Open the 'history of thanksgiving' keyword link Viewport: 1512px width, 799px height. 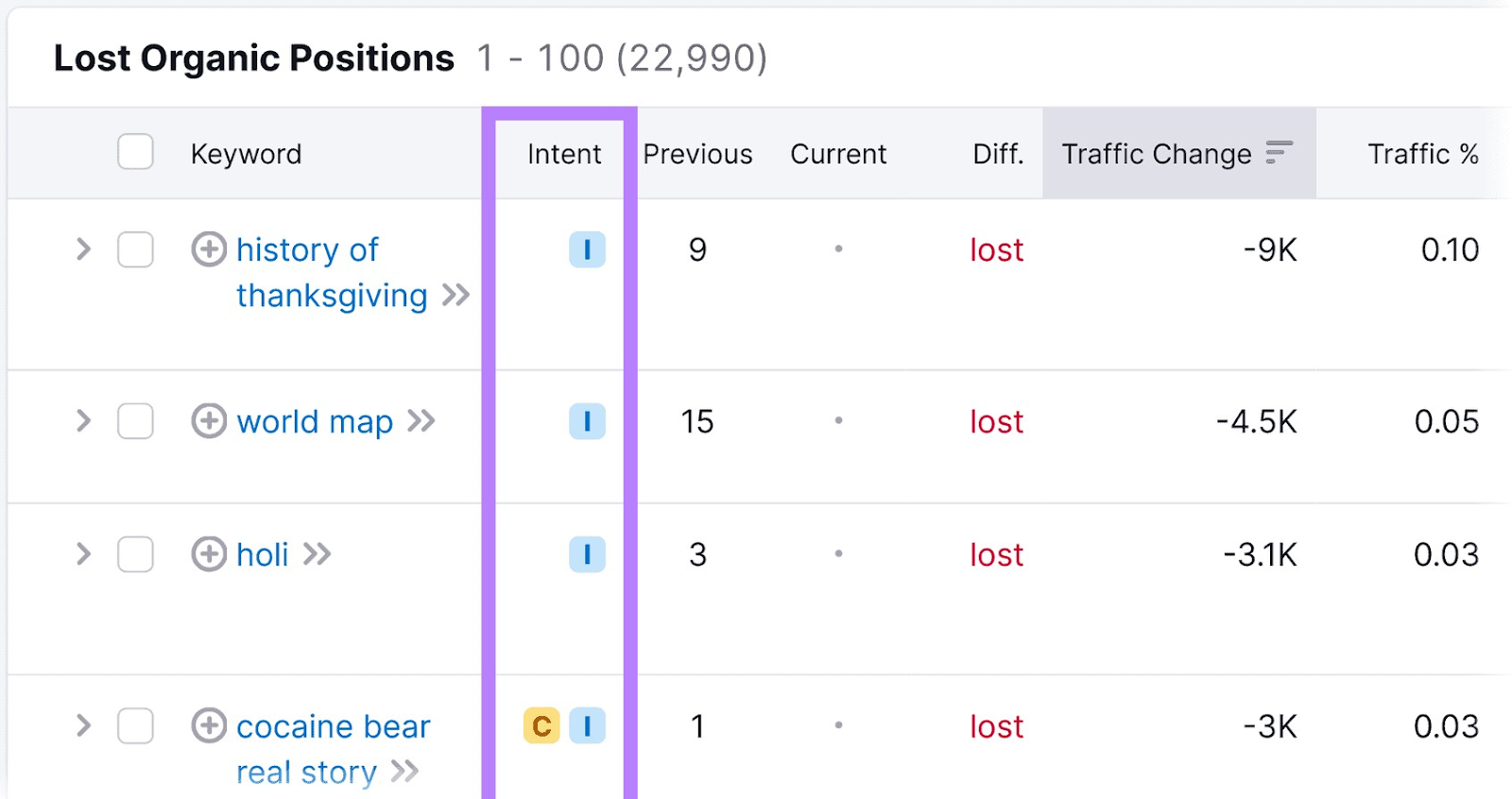coord(308,251)
